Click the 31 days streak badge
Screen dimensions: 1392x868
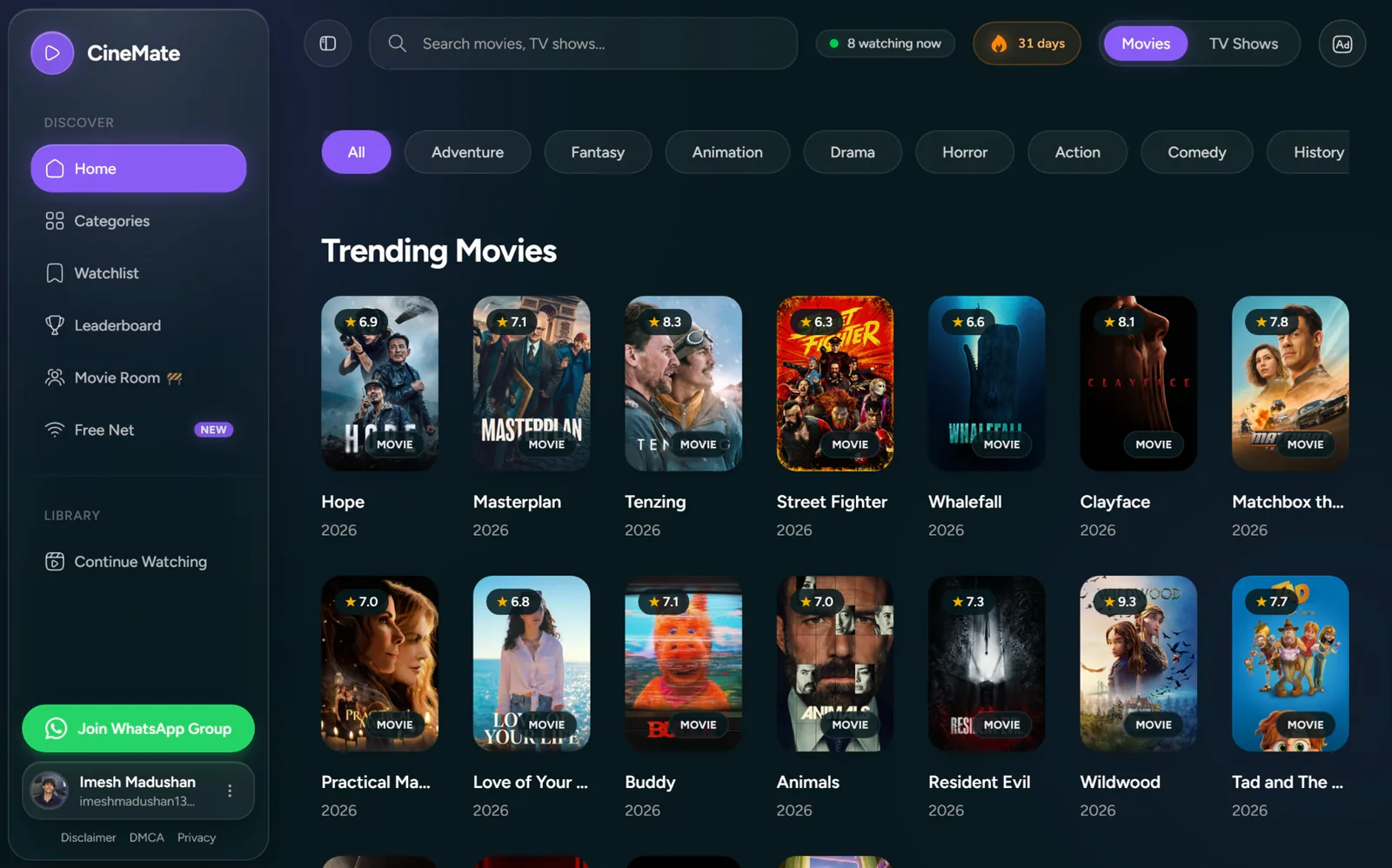pyautogui.click(x=1027, y=43)
